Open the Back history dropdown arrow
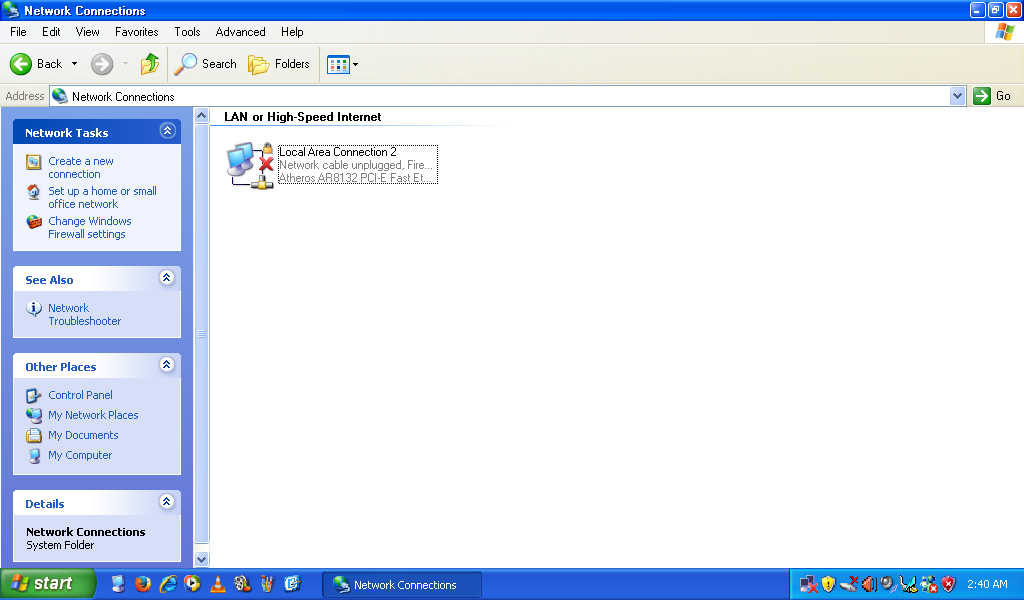 pos(74,64)
